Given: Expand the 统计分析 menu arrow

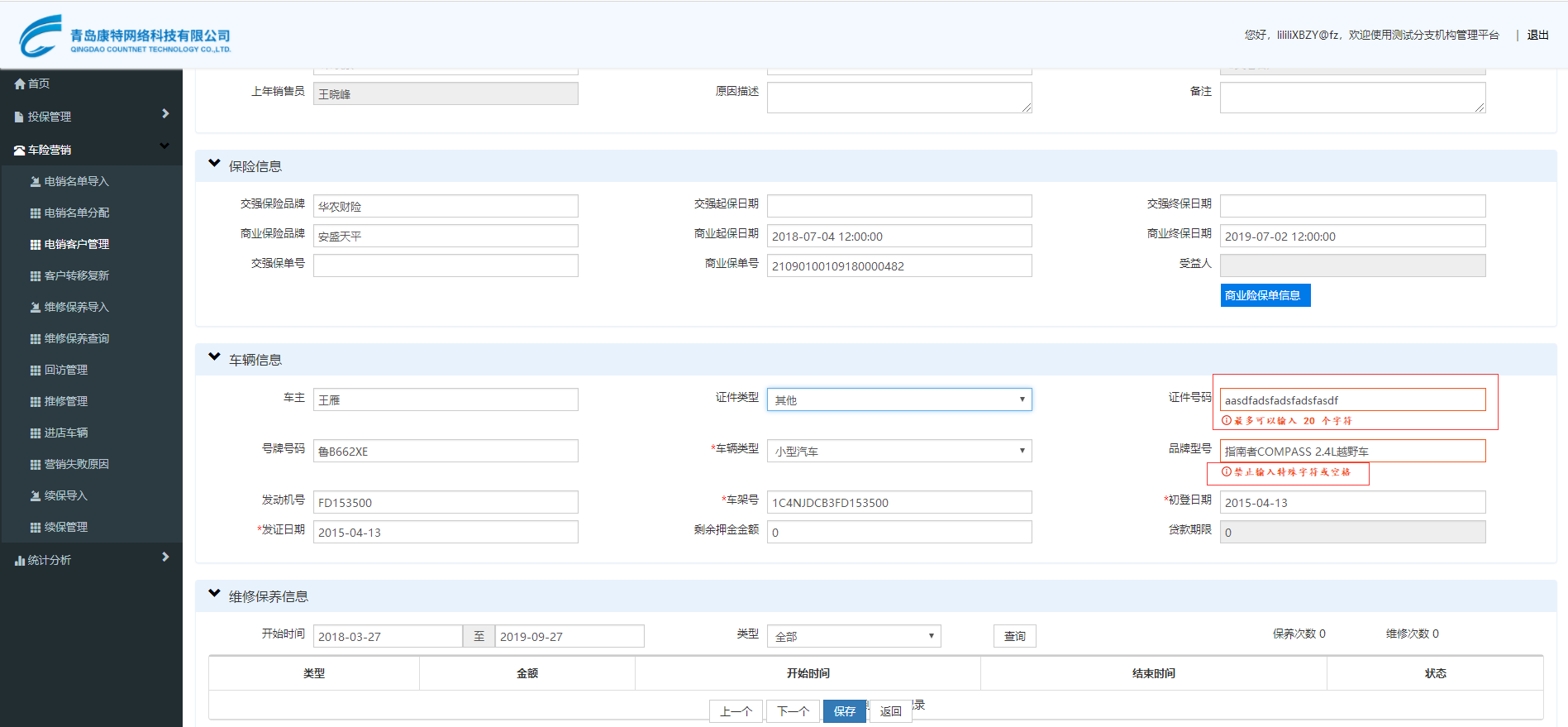Looking at the screenshot, I should coord(165,557).
